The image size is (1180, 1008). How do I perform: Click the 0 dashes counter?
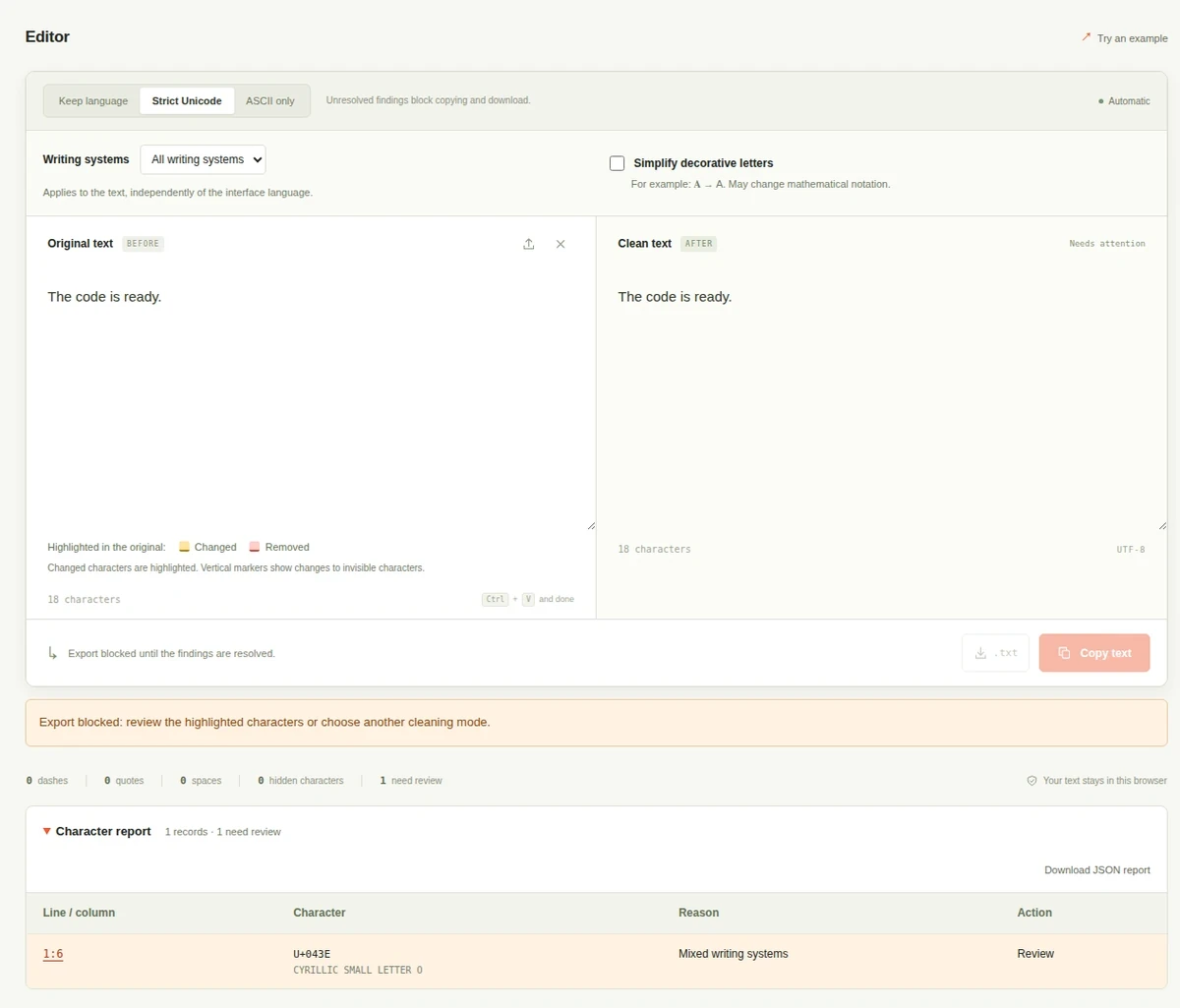pyautogui.click(x=47, y=781)
